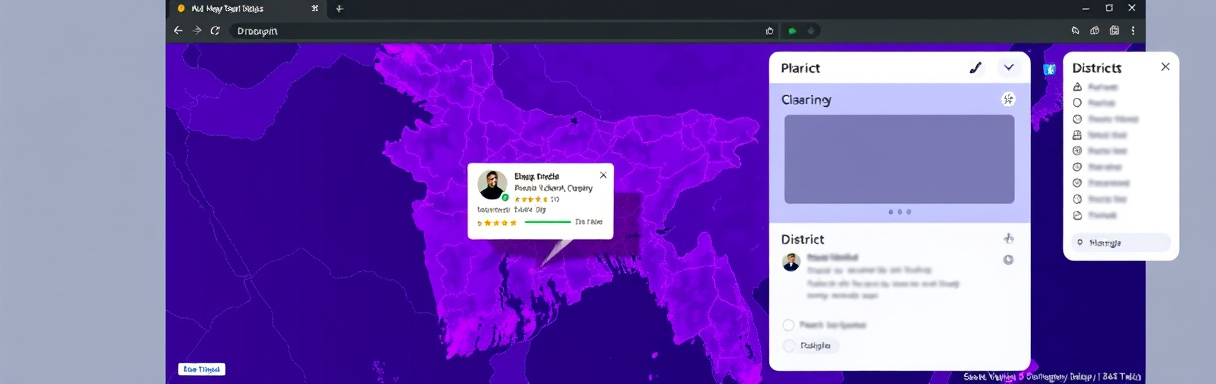Click the avatar in the District section

point(791,262)
